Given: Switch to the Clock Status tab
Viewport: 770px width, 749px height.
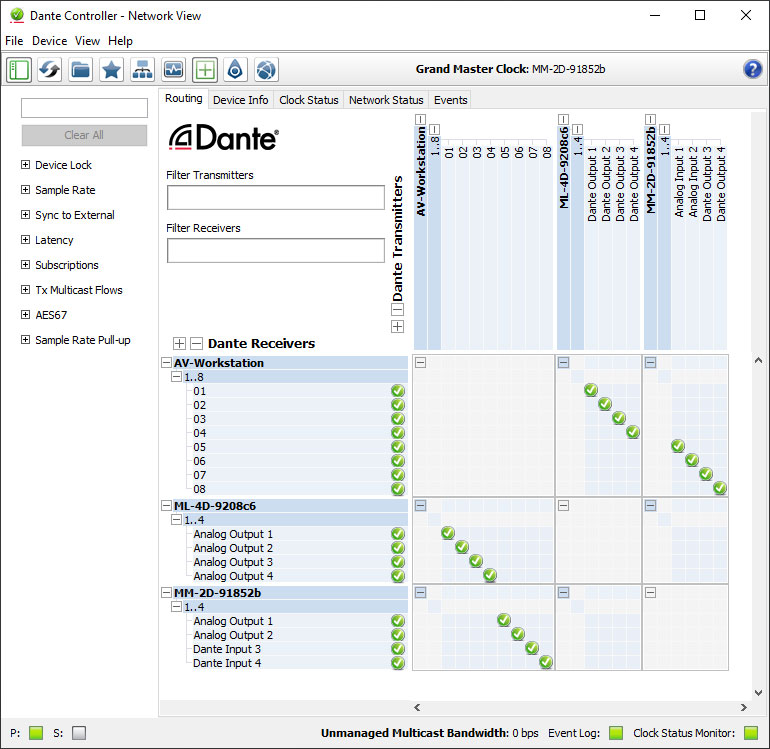Looking at the screenshot, I should coord(308,100).
